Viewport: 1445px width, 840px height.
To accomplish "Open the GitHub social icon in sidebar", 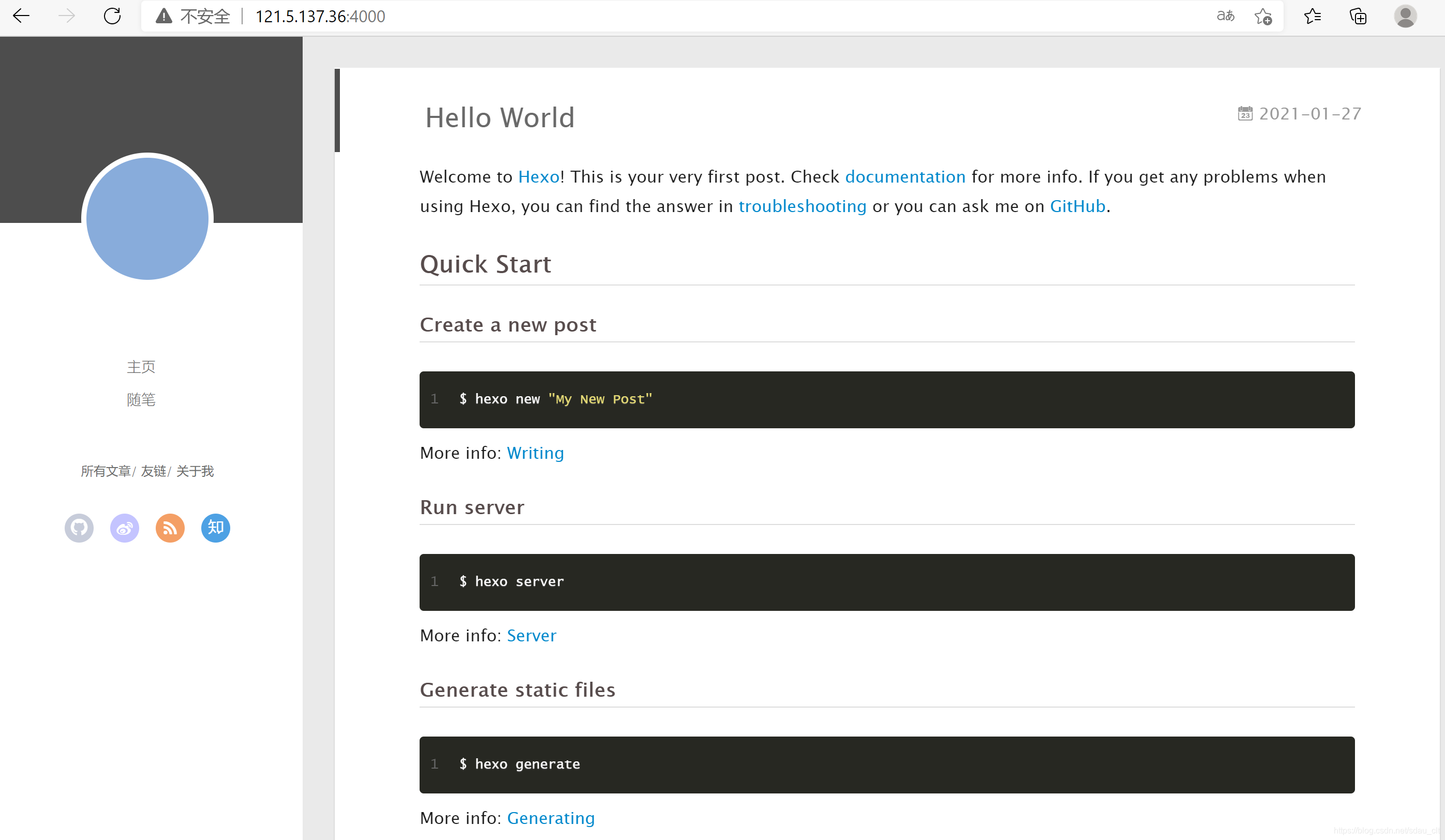I will (x=79, y=528).
